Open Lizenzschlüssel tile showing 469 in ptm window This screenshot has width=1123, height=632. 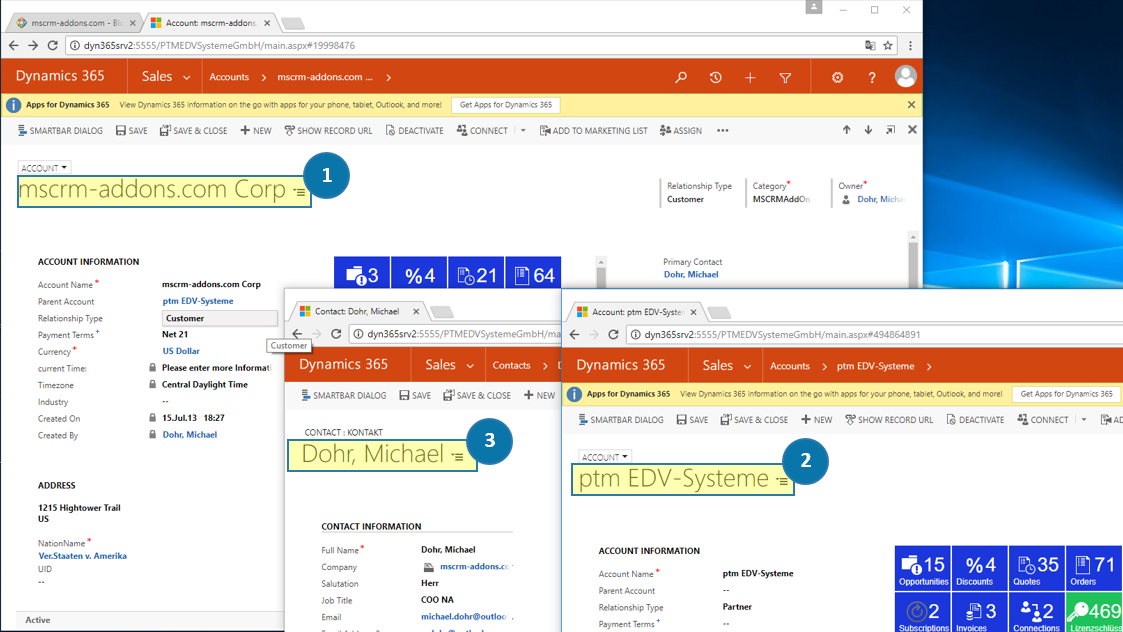tap(1094, 613)
